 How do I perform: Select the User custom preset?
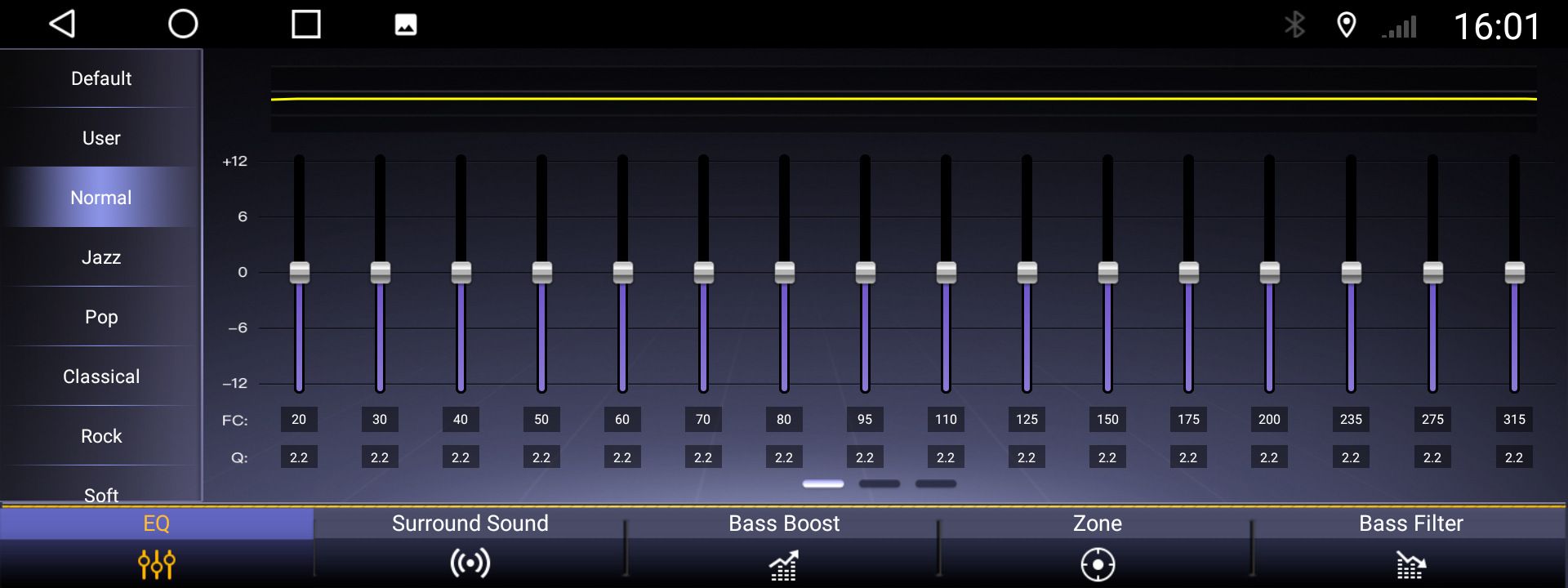(101, 138)
